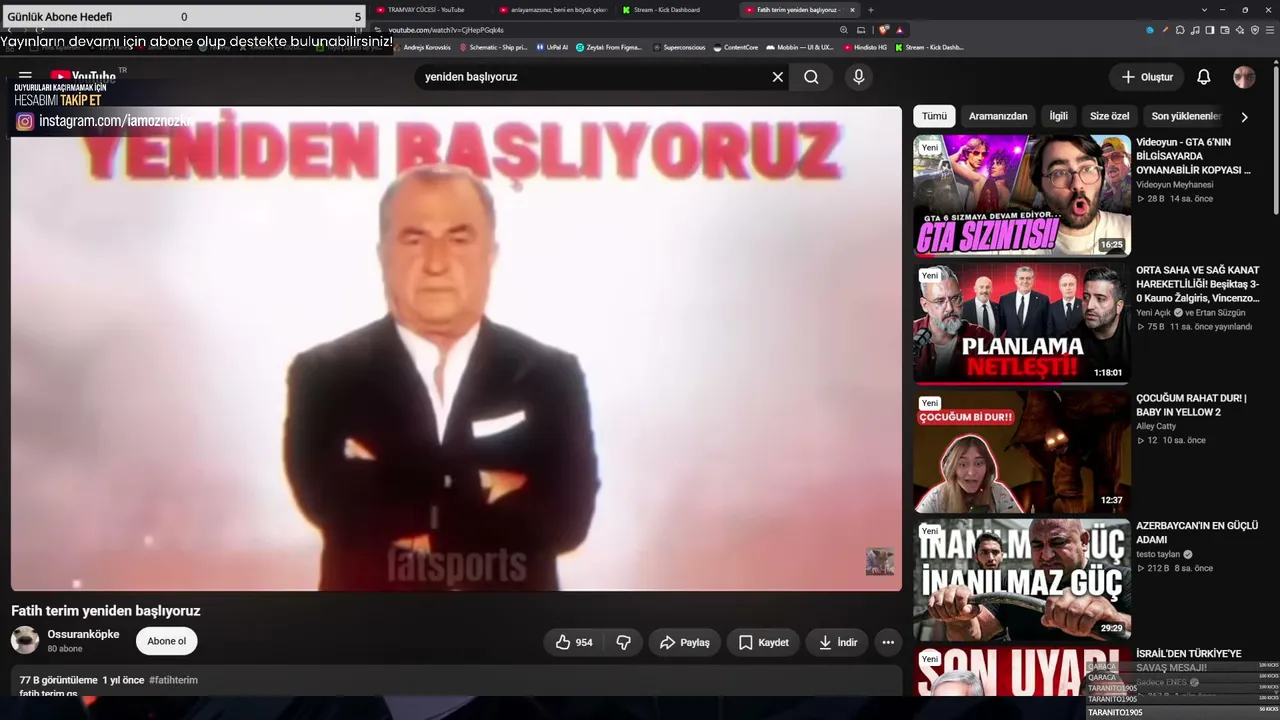
Task: Share the video using Paylaş
Action: pyautogui.click(x=684, y=642)
